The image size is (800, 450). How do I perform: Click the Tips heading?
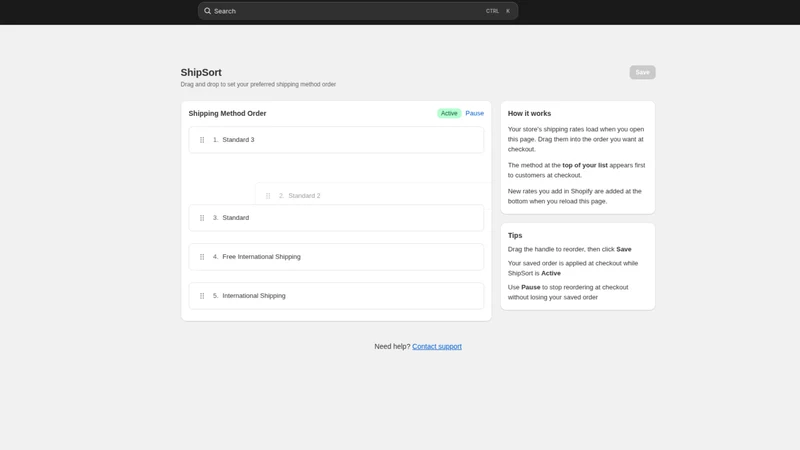point(515,235)
